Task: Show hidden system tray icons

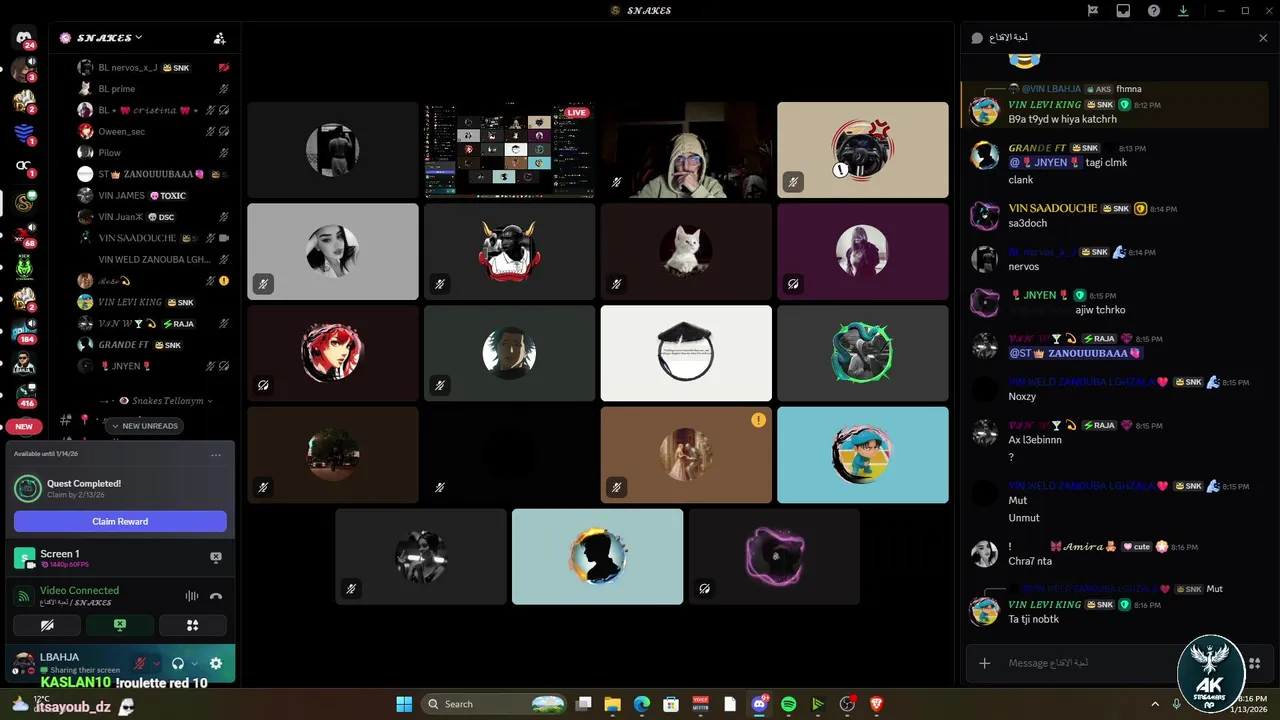Action: coord(1156,704)
